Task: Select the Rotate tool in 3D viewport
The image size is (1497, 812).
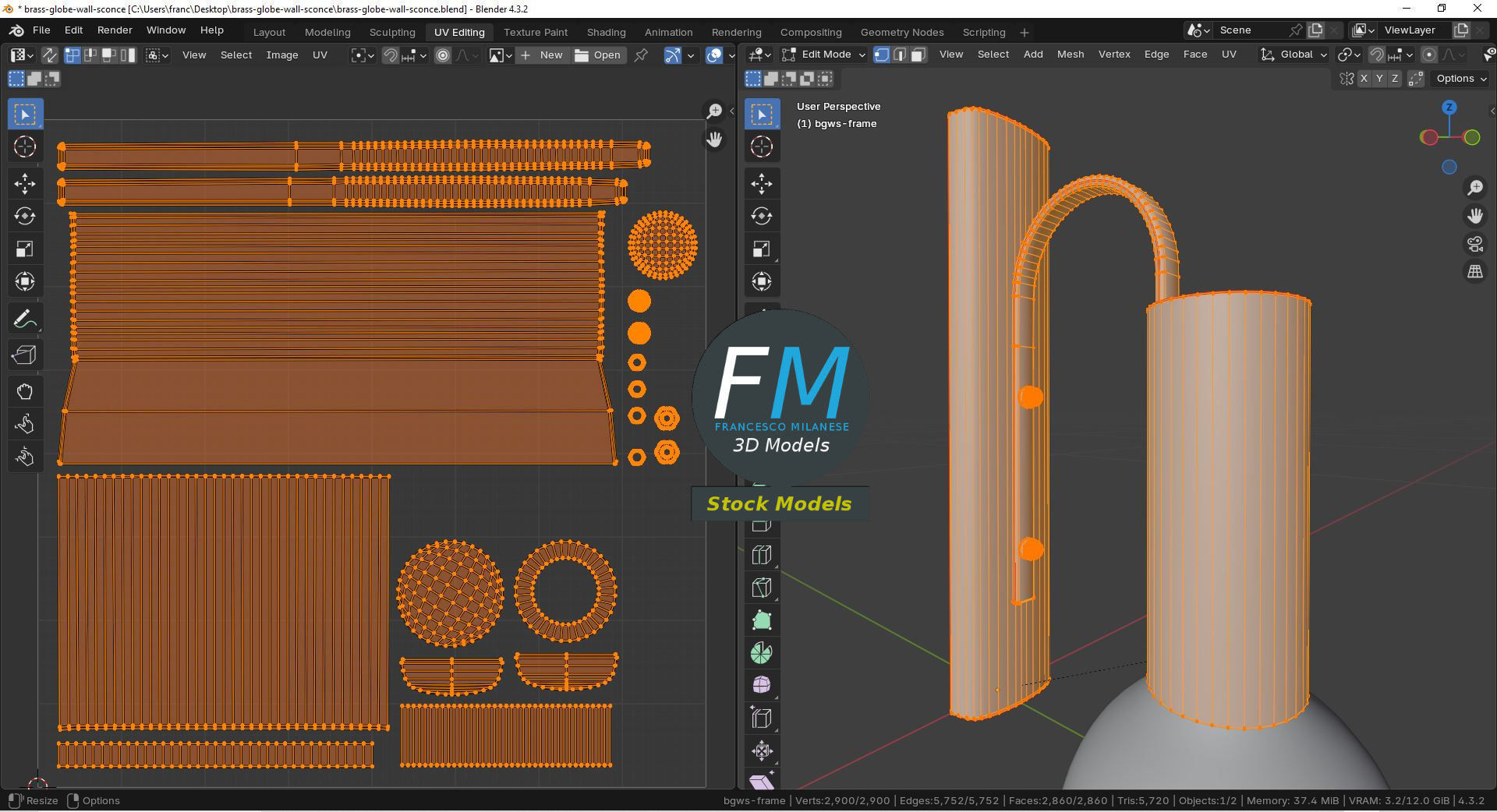Action: pyautogui.click(x=762, y=216)
